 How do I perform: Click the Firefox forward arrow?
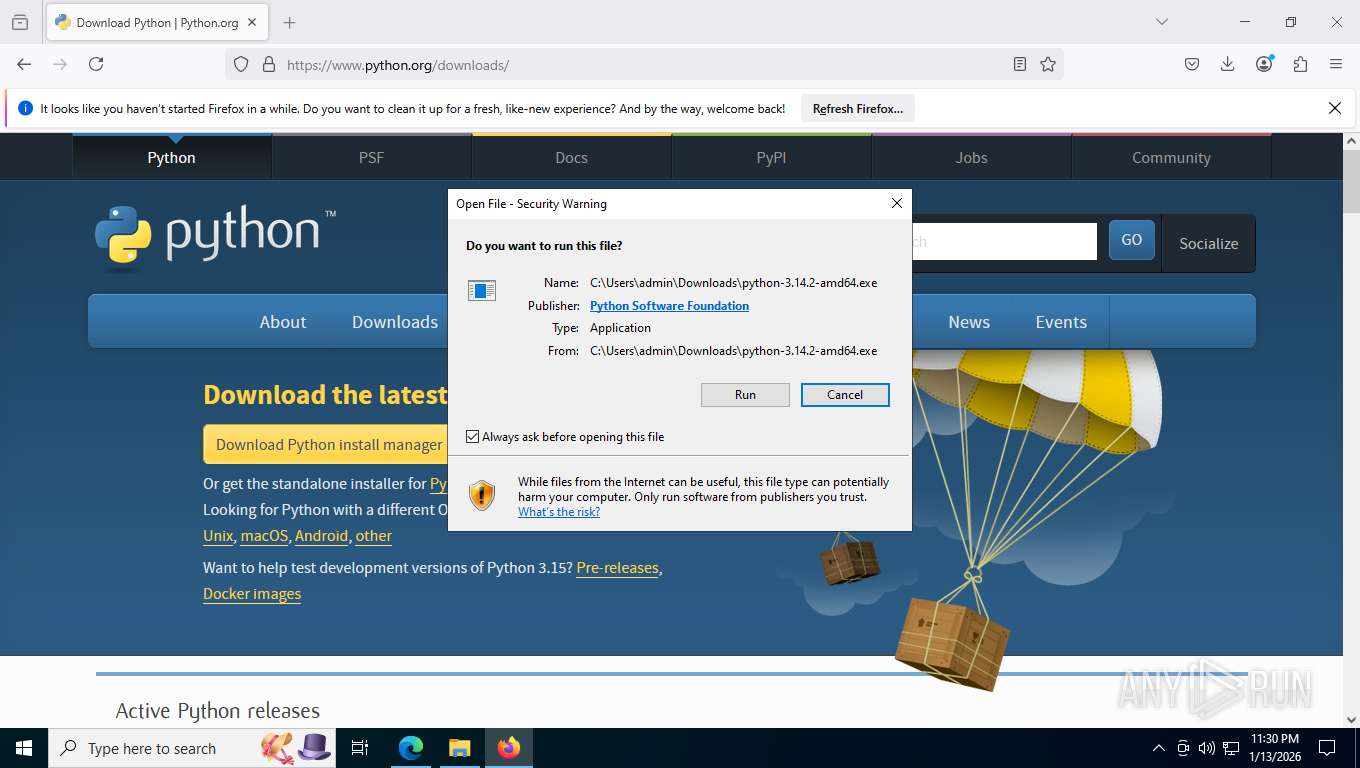click(x=60, y=64)
